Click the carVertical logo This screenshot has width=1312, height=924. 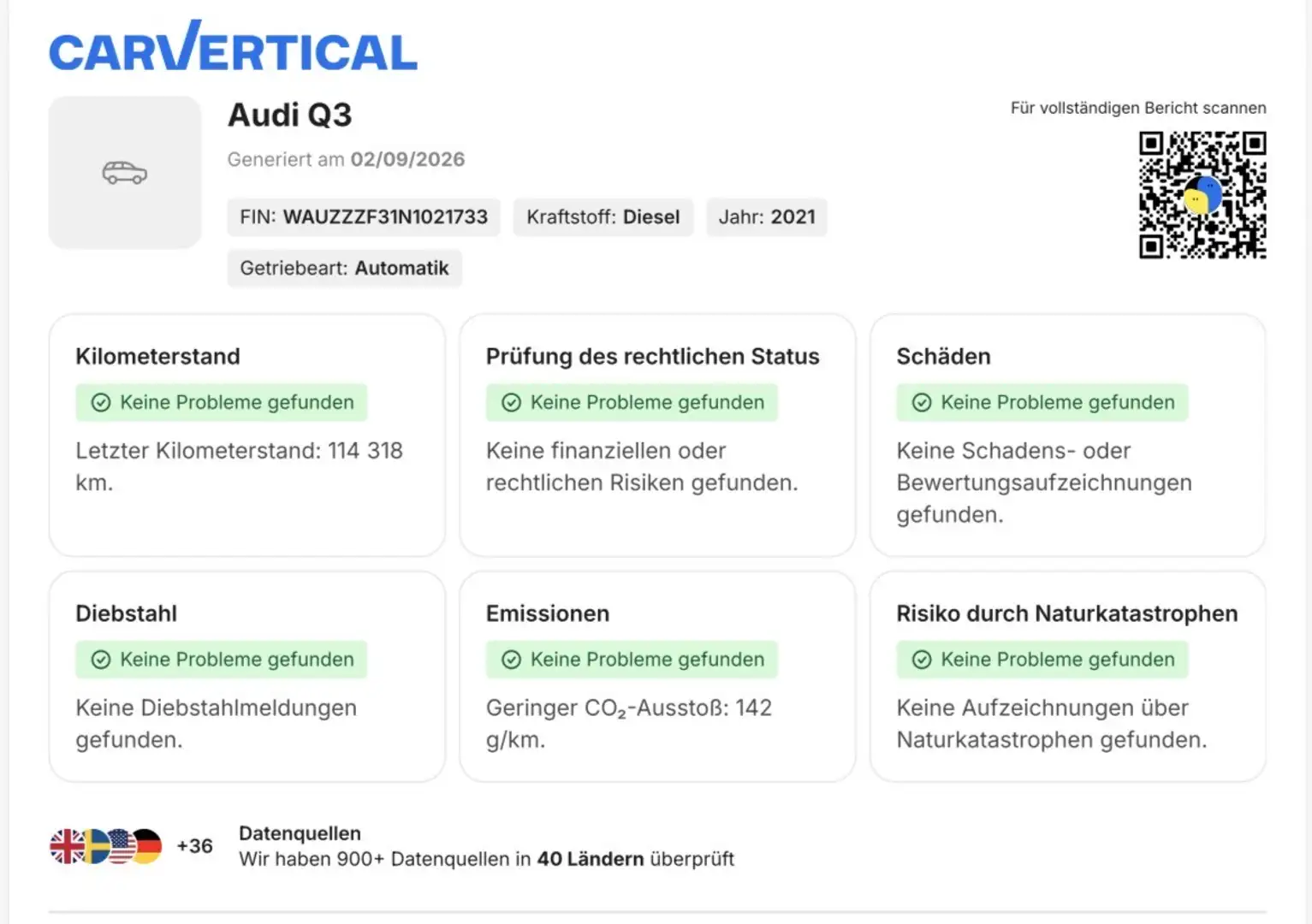[233, 46]
